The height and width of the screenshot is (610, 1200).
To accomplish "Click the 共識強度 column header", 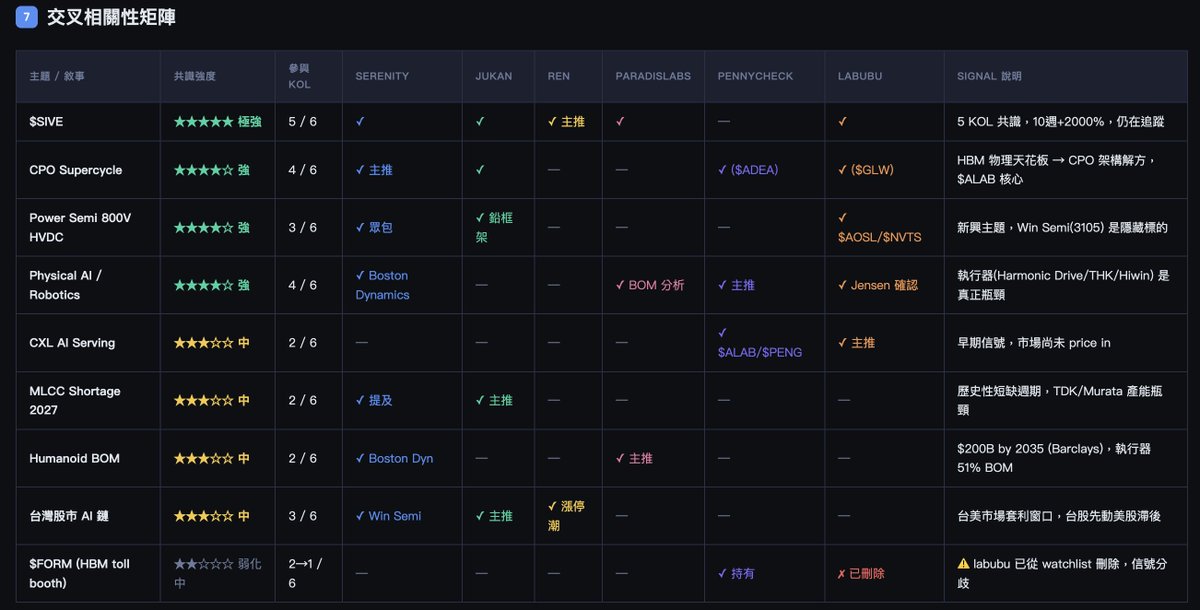I will coord(194,76).
